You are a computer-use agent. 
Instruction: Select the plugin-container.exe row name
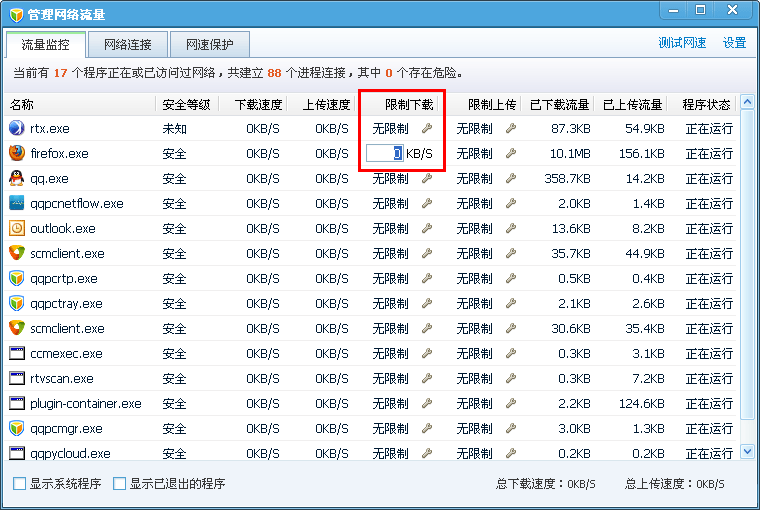click(x=86, y=403)
